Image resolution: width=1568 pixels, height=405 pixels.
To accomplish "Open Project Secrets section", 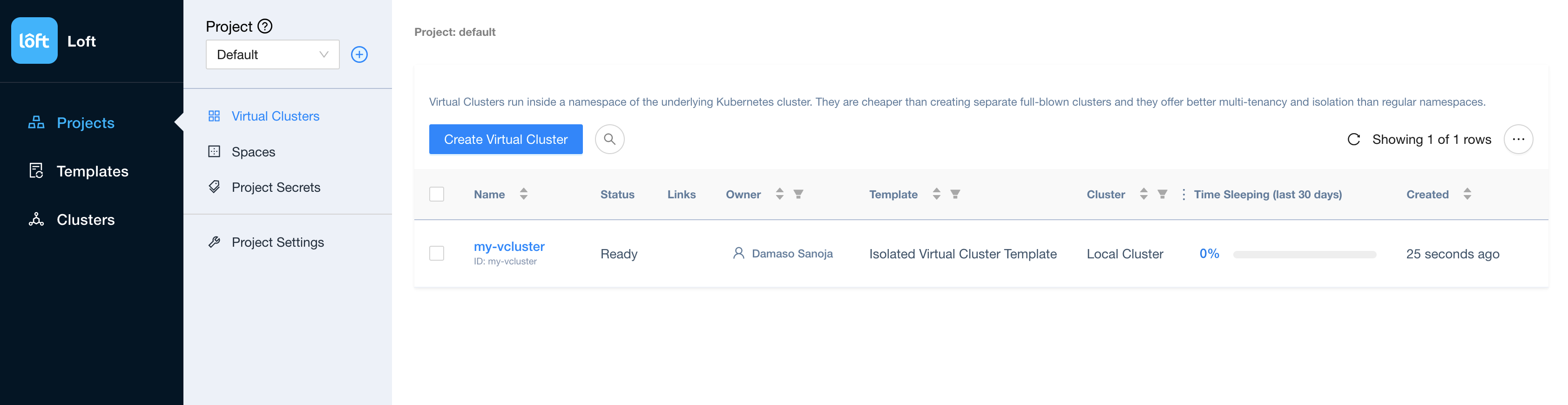I will [x=276, y=188].
